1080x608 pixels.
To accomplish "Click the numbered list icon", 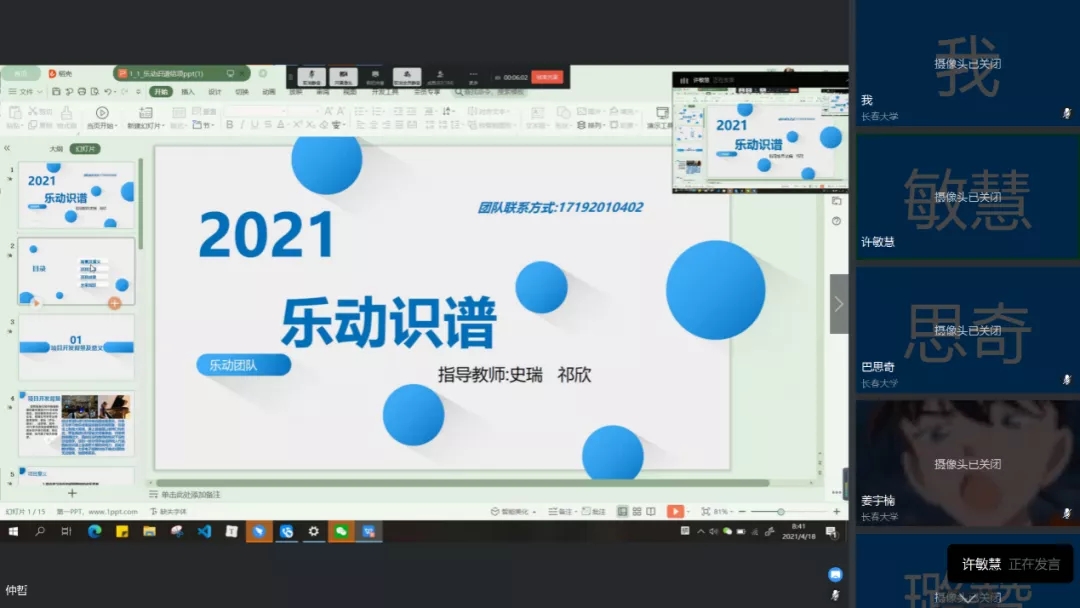I will 377,111.
